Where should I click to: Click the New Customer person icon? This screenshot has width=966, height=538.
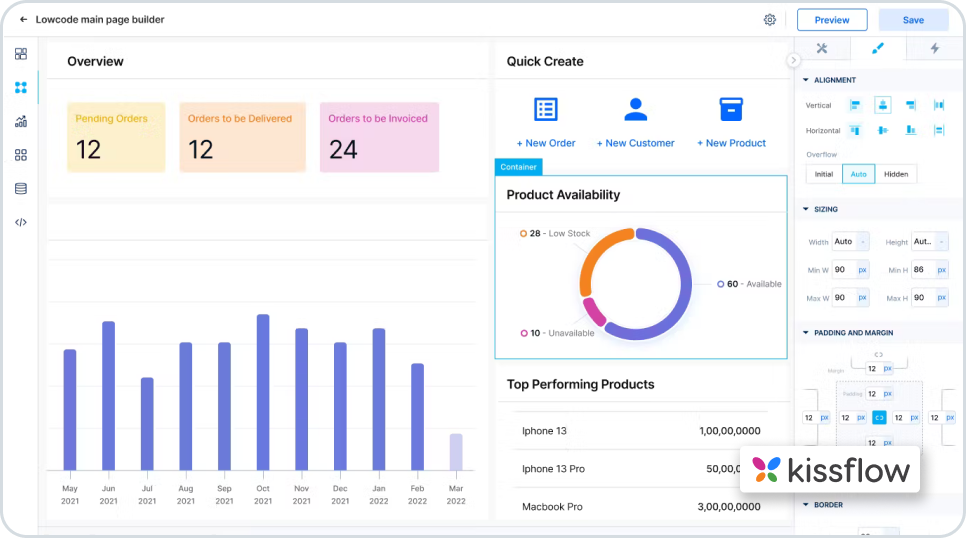pyautogui.click(x=635, y=109)
